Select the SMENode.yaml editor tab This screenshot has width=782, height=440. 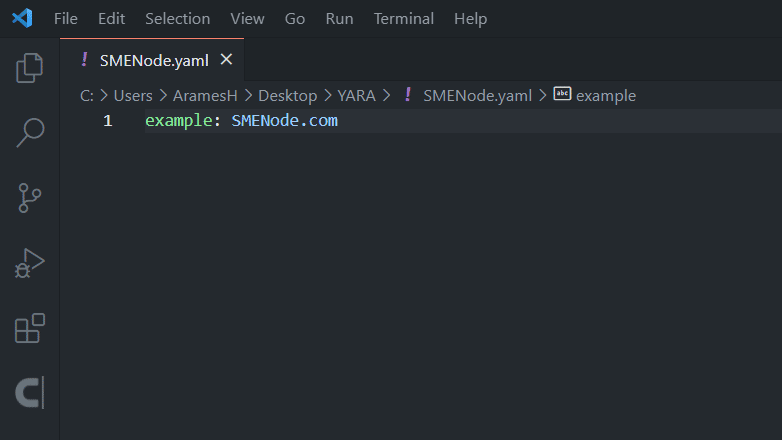click(x=154, y=60)
